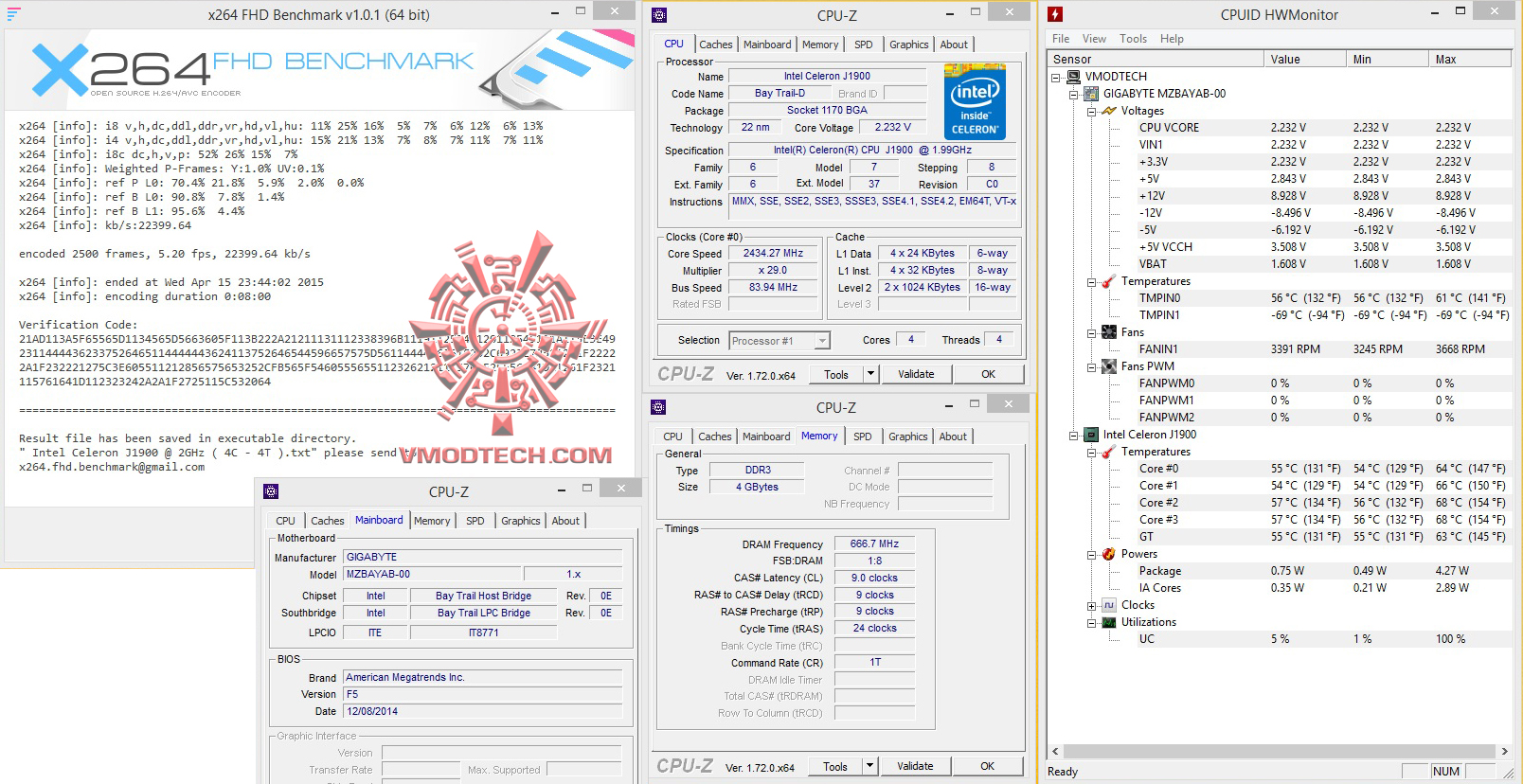Click OK in the CPU-Z CPU-tab window
The image size is (1523, 784).
pos(988,374)
